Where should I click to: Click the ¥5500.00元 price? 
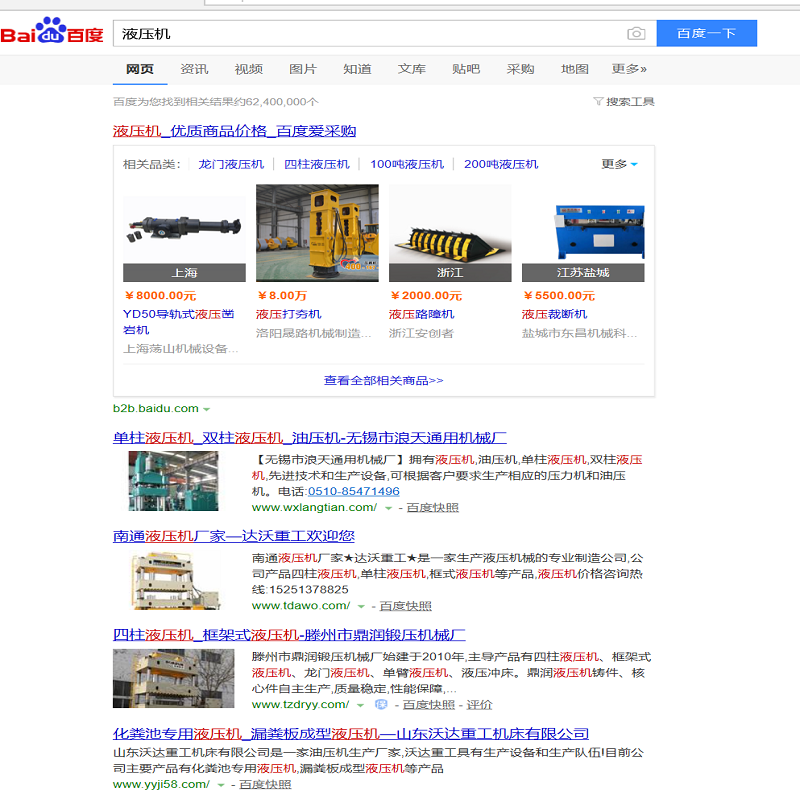click(x=559, y=295)
